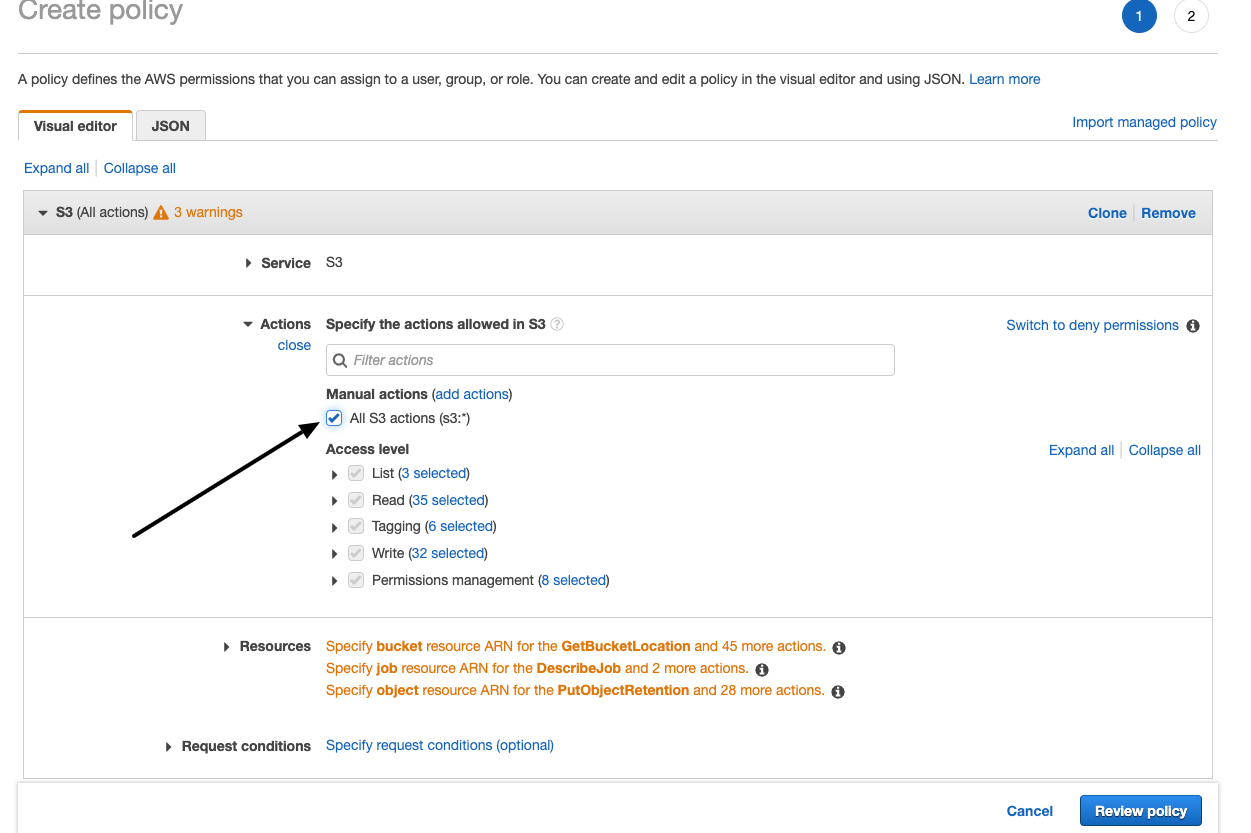
Task: Switch to the JSON tab
Action: click(x=170, y=126)
